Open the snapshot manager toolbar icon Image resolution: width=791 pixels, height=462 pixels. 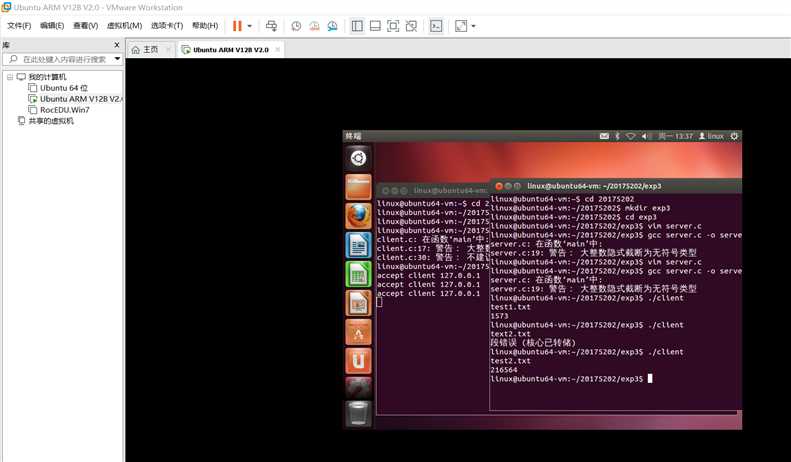coord(332,26)
